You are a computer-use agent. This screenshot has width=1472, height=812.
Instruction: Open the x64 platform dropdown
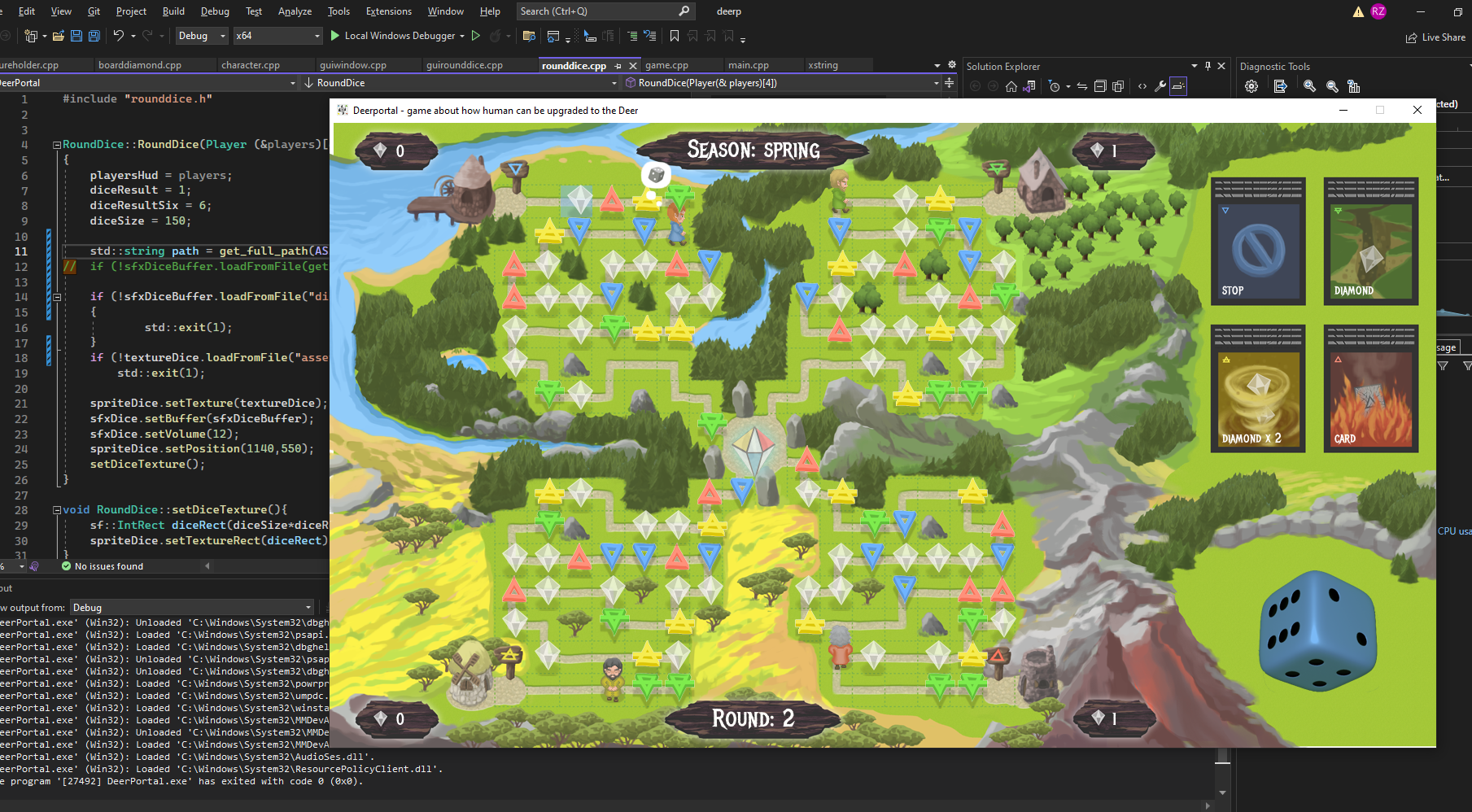coord(277,36)
